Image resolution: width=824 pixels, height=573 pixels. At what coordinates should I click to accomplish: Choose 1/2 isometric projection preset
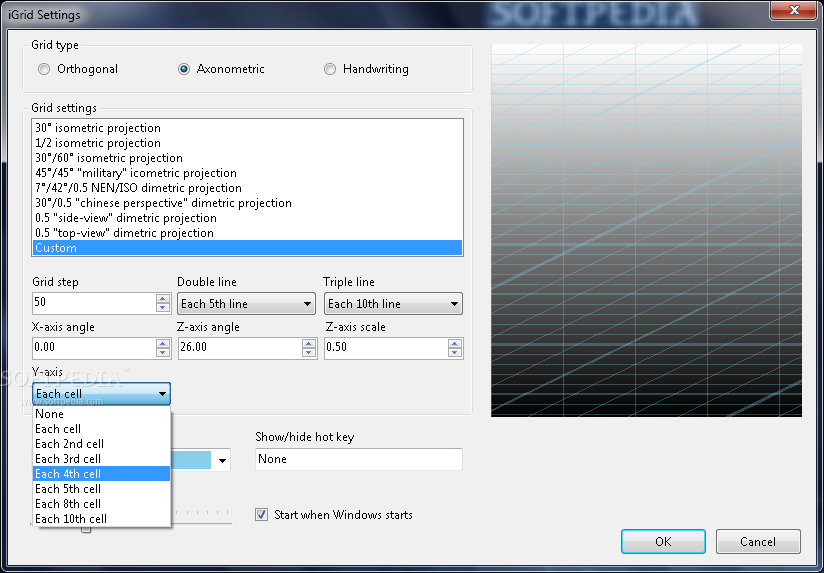pos(247,143)
